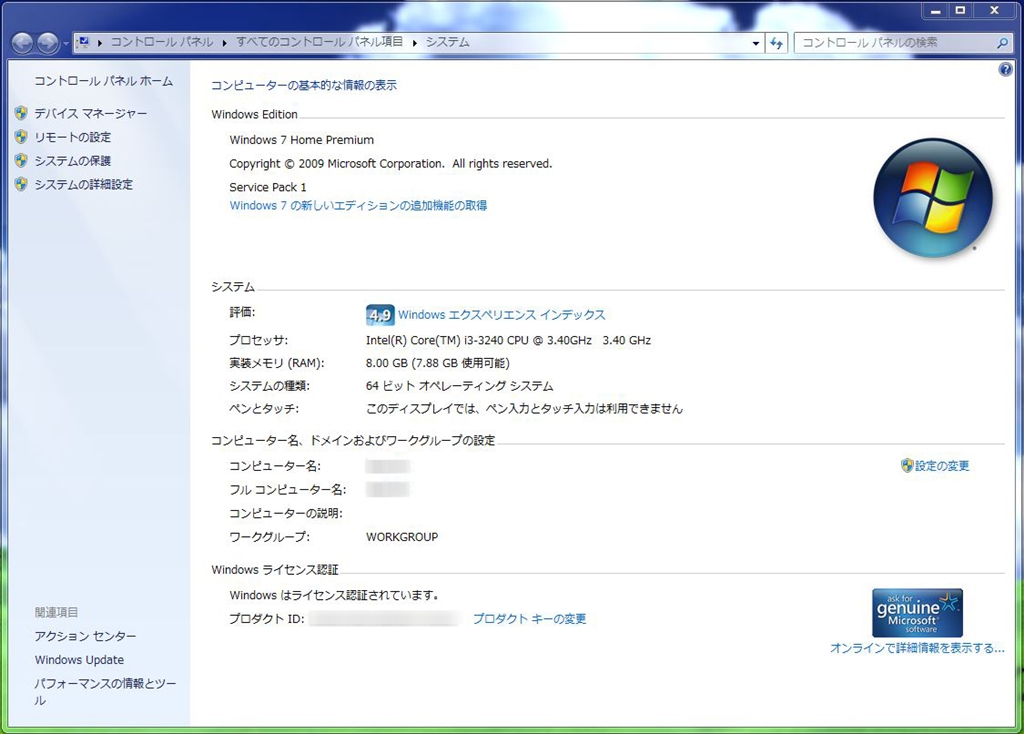Click shield icon beside システムの詳細設定
The image size is (1024, 734).
pyautogui.click(x=21, y=184)
